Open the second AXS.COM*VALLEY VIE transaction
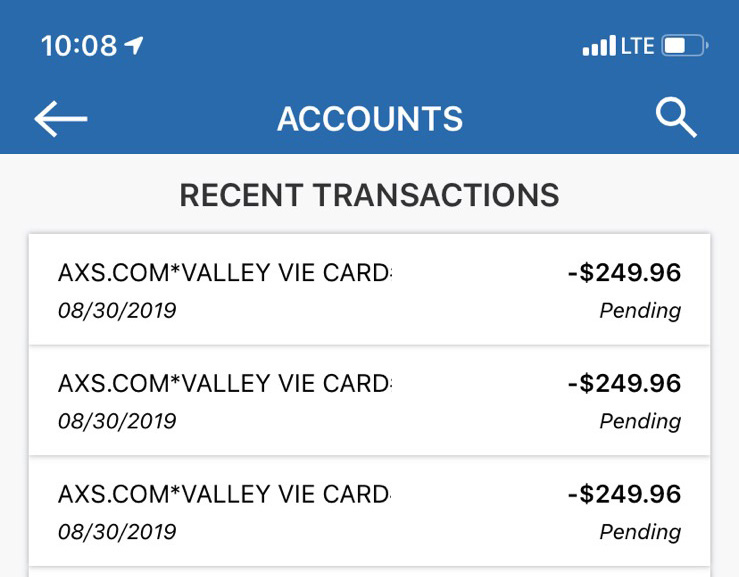This screenshot has width=739, height=577. [x=224, y=384]
